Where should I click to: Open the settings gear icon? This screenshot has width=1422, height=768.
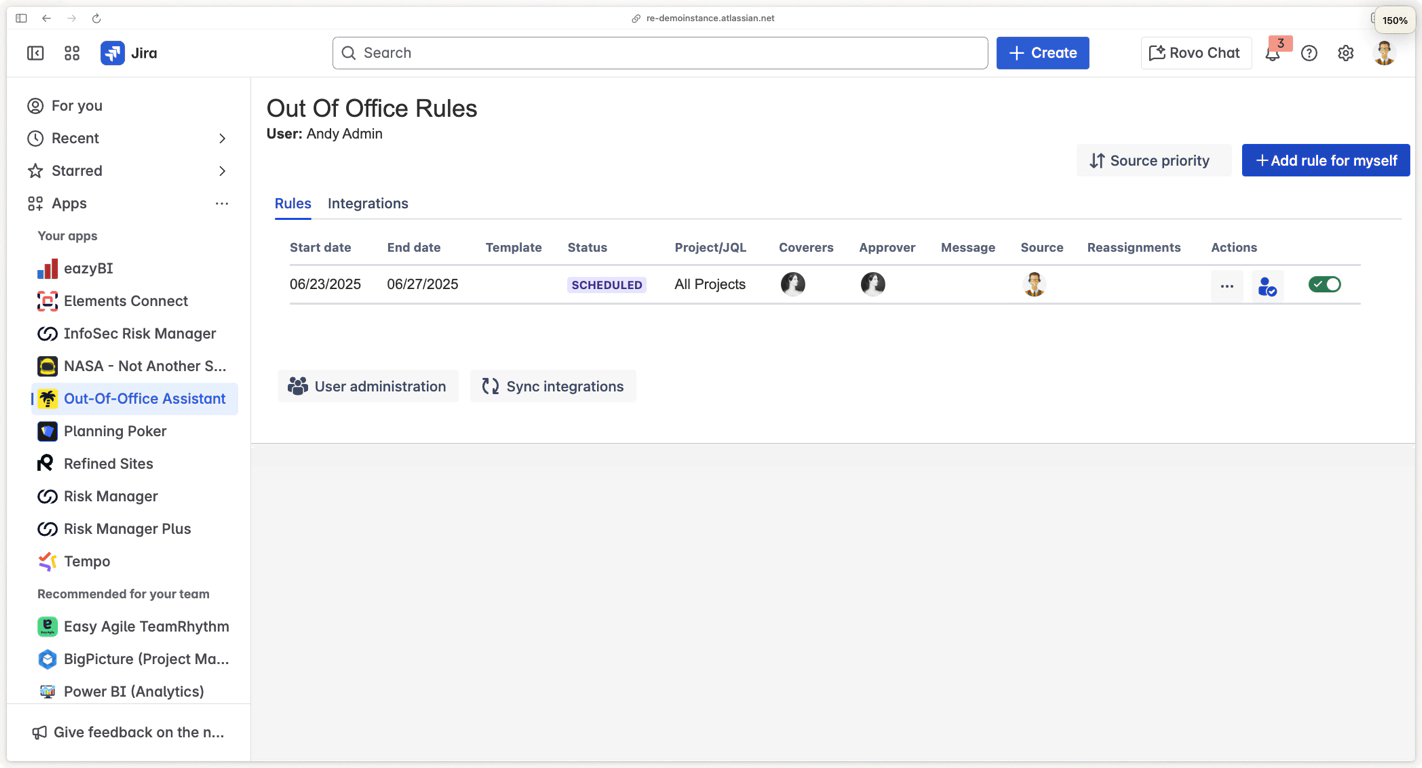(1346, 53)
